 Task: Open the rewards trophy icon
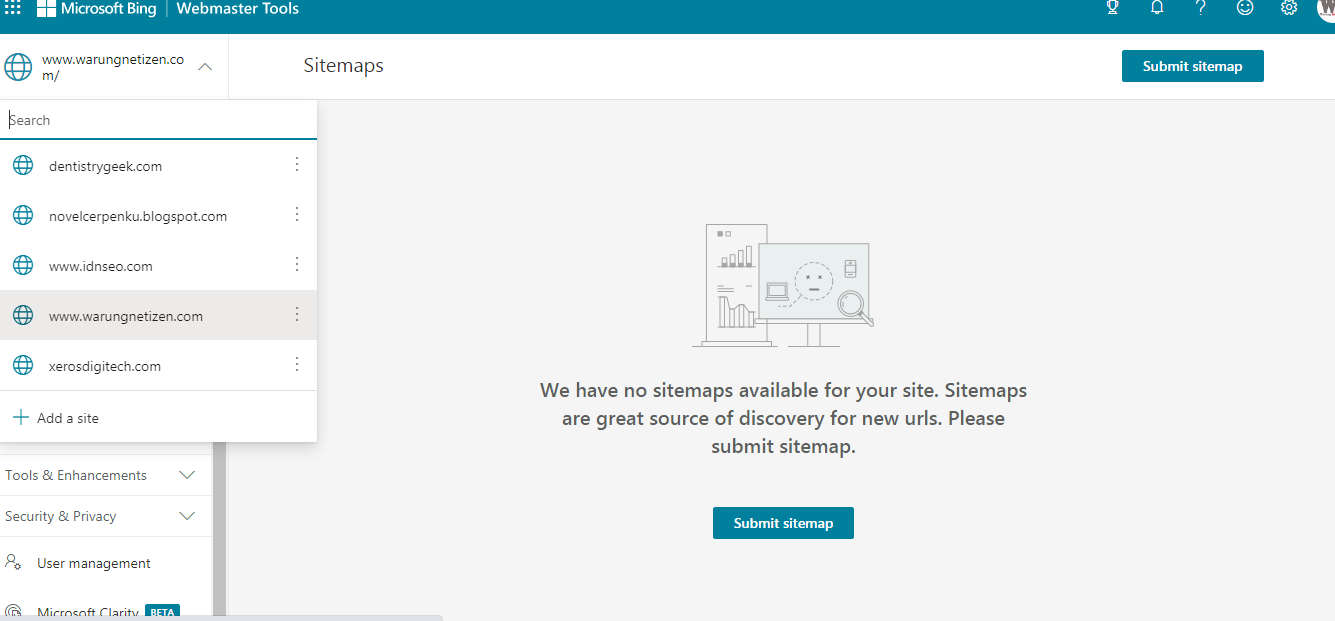1113,8
